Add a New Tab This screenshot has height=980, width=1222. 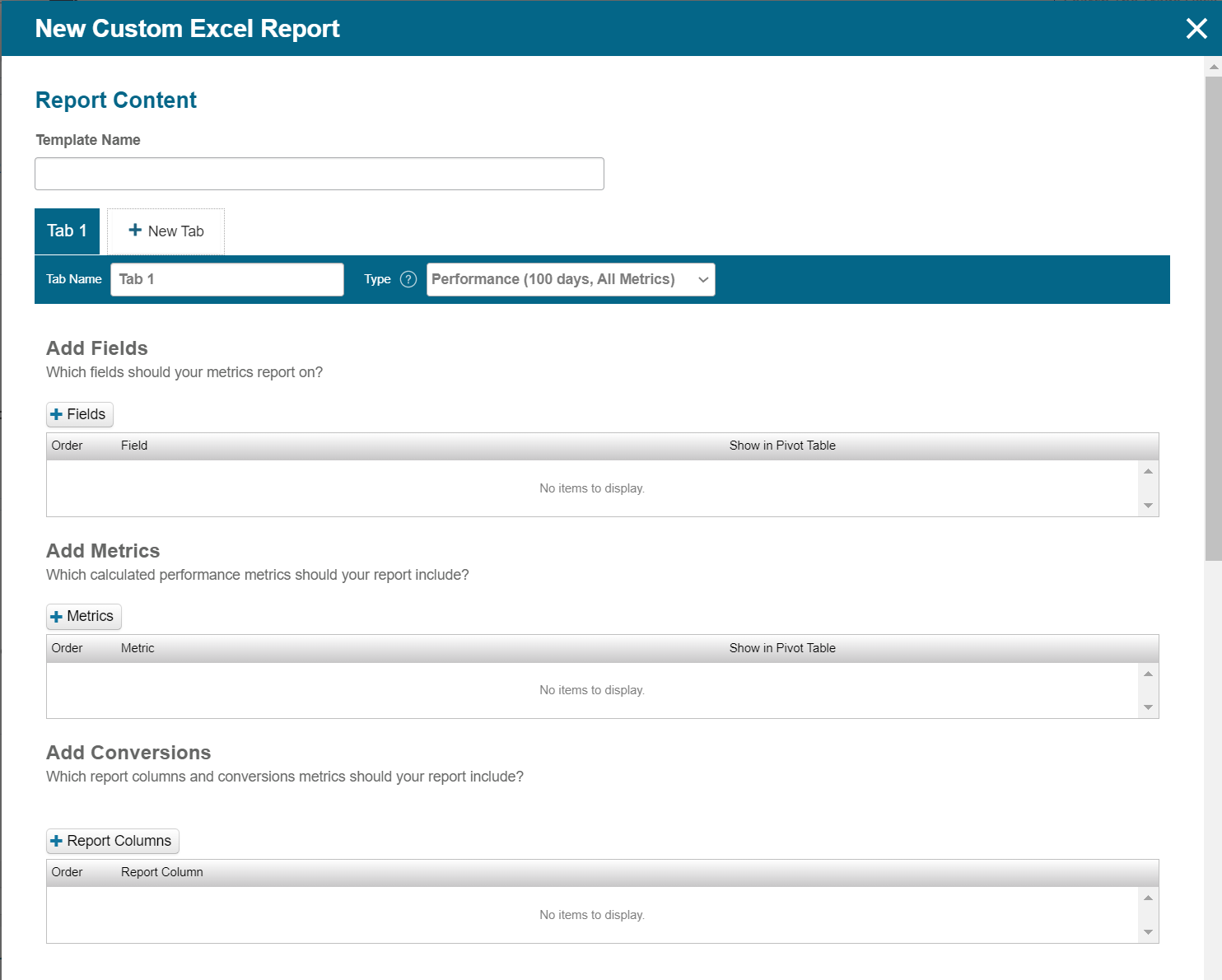[x=166, y=231]
